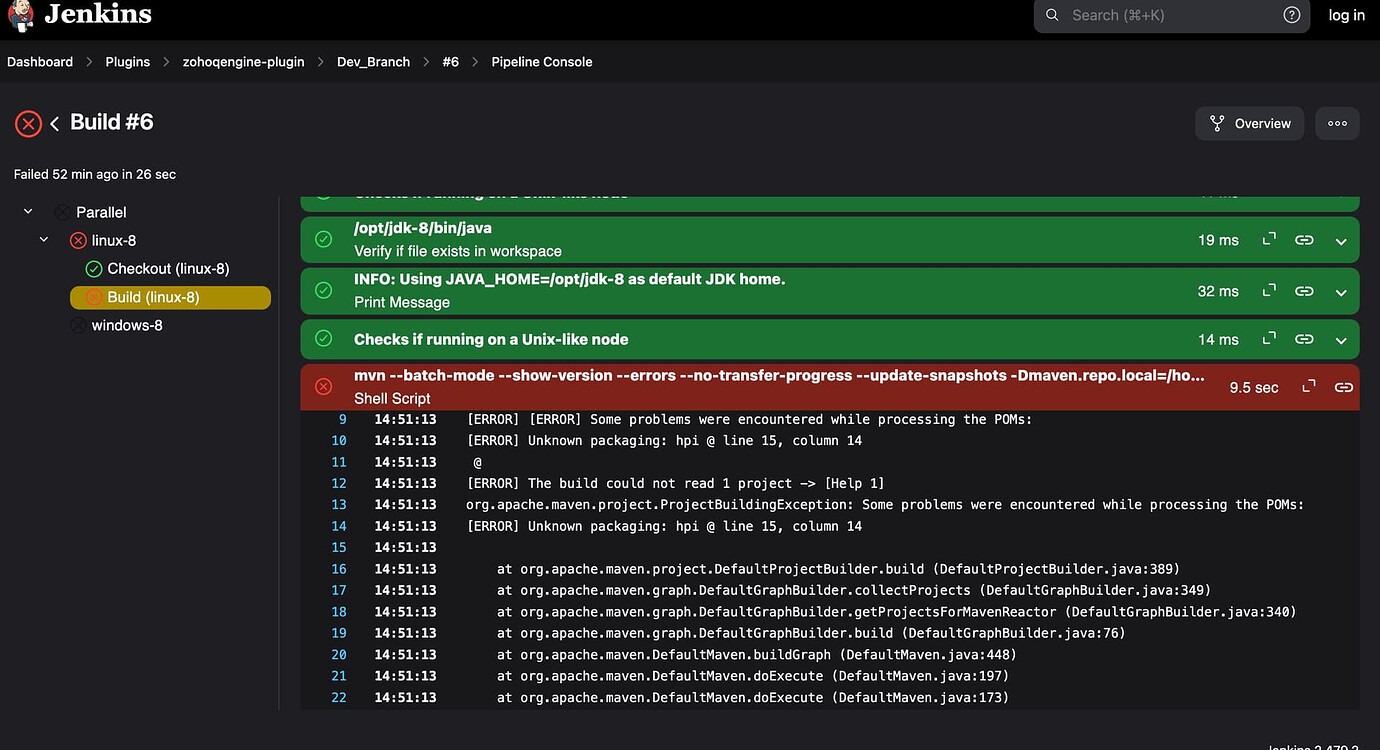Click the log in link
Screen dimensions: 1380x750
point(1346,15)
